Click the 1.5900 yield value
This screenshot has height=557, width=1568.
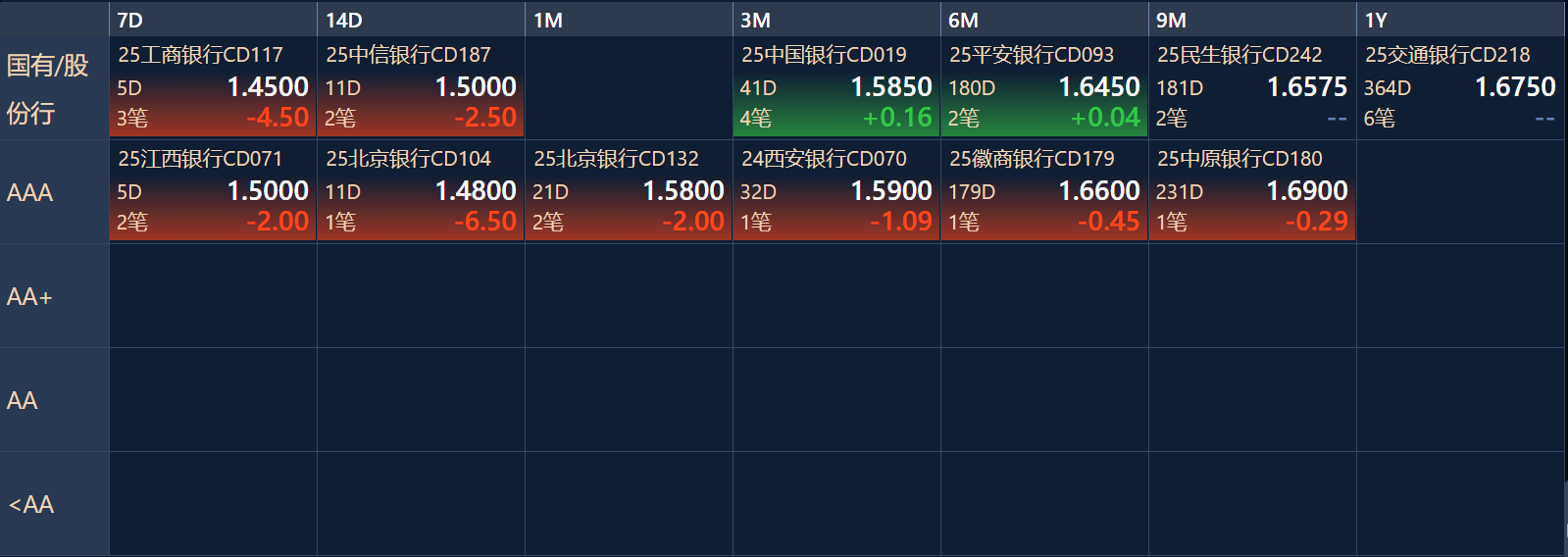[x=891, y=191]
